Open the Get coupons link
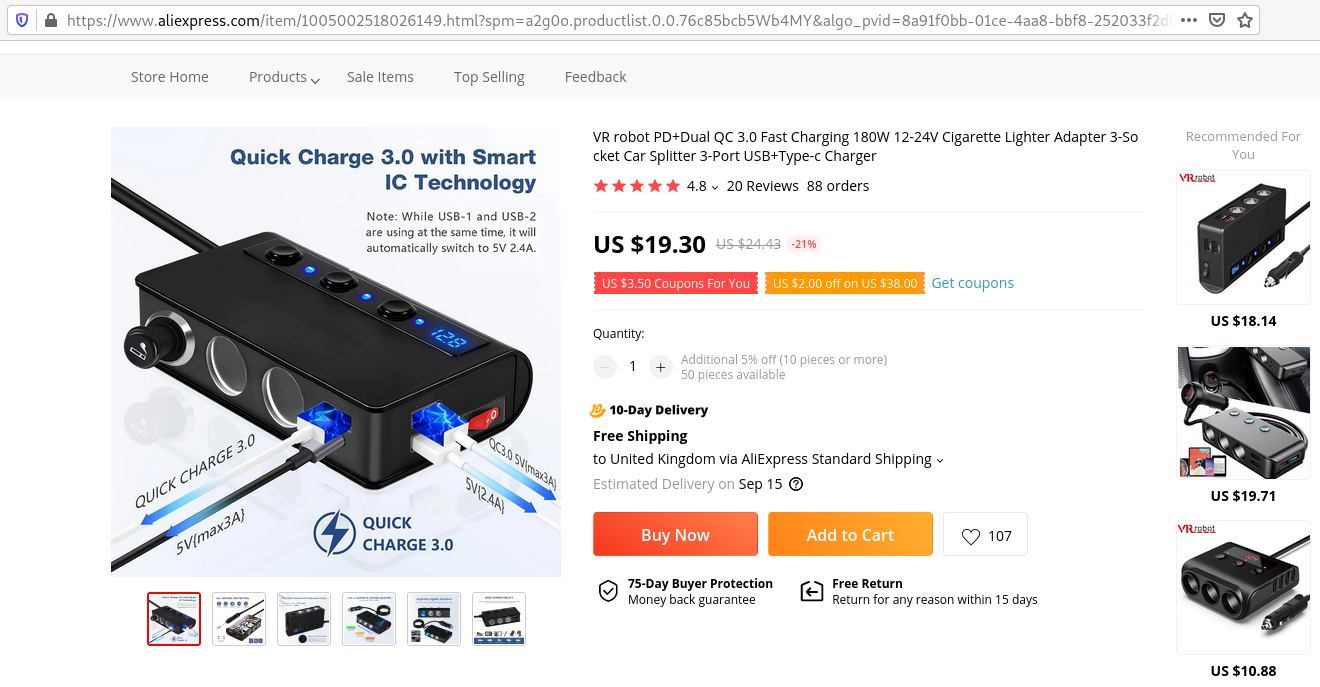This screenshot has height=687, width=1320. point(972,283)
